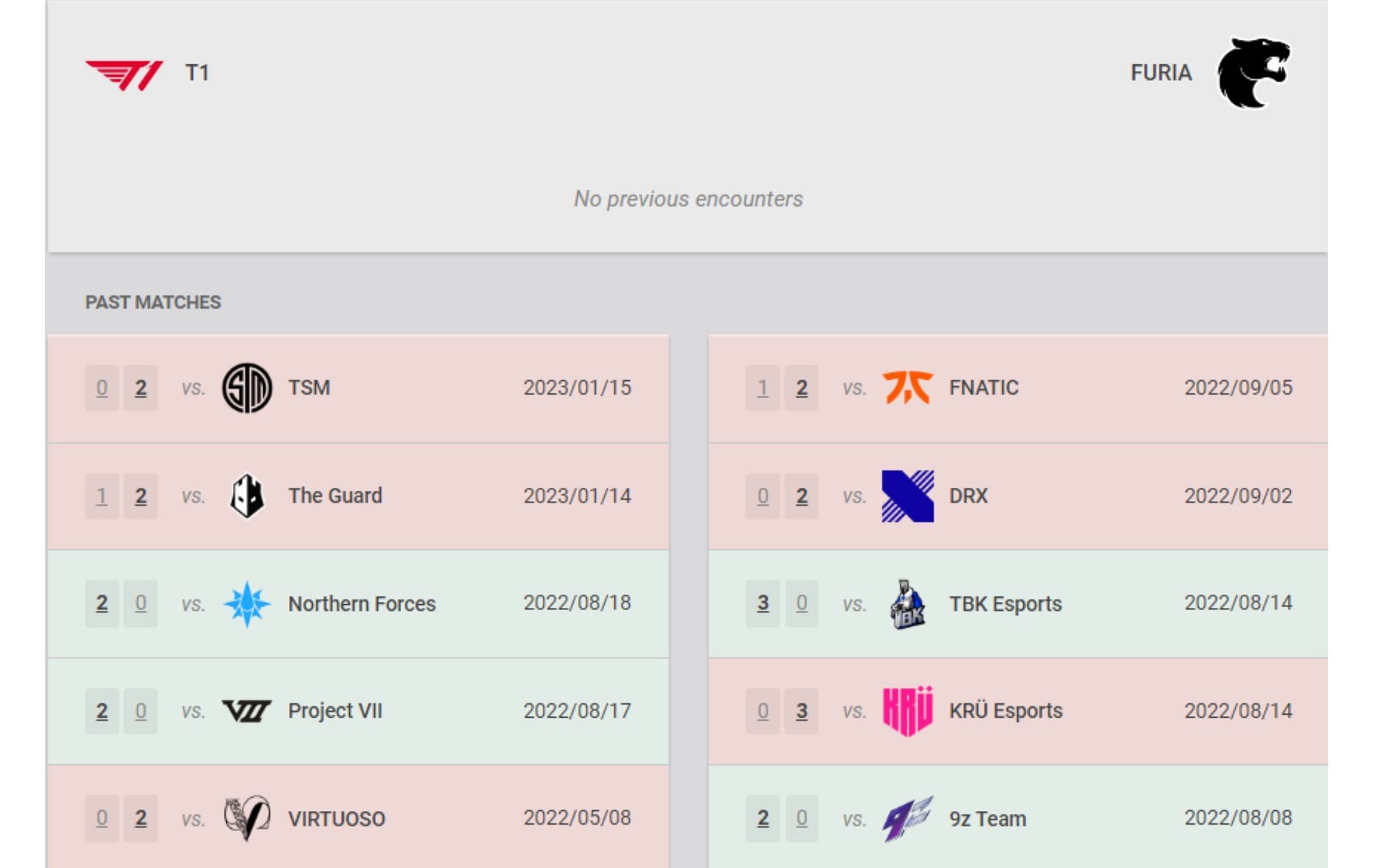Click the 2022/08/18 match date

[577, 603]
